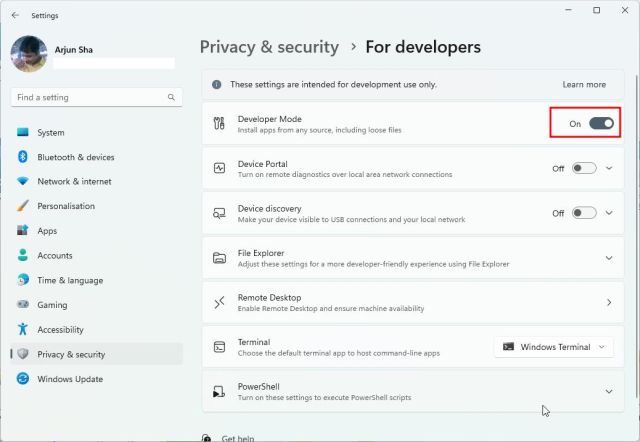Open System in the sidebar
640x442 pixels.
(51, 133)
